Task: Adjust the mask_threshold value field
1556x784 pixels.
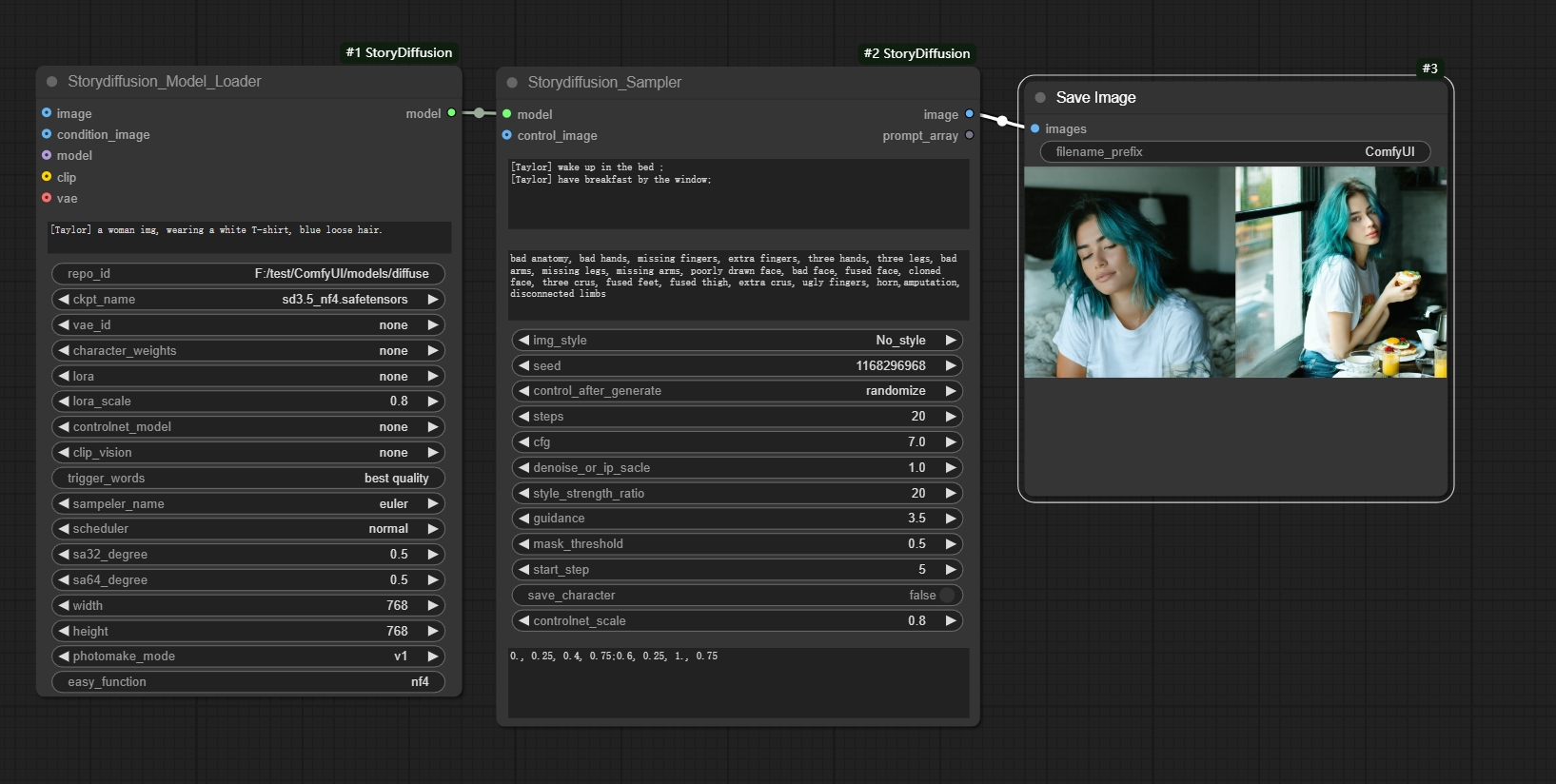Action: (x=738, y=544)
